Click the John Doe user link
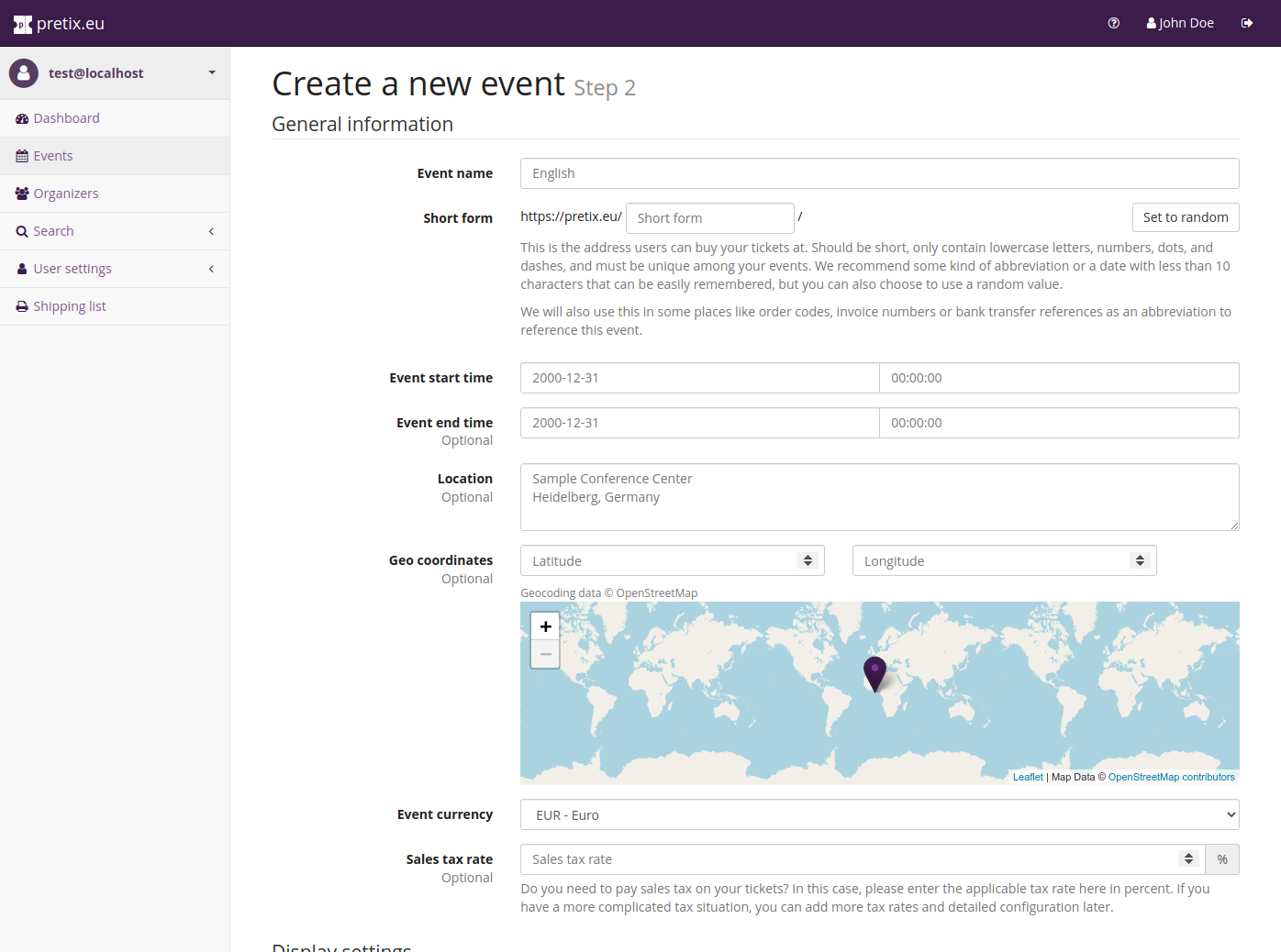Screen dimensions: 1281x952 tap(1180, 23)
